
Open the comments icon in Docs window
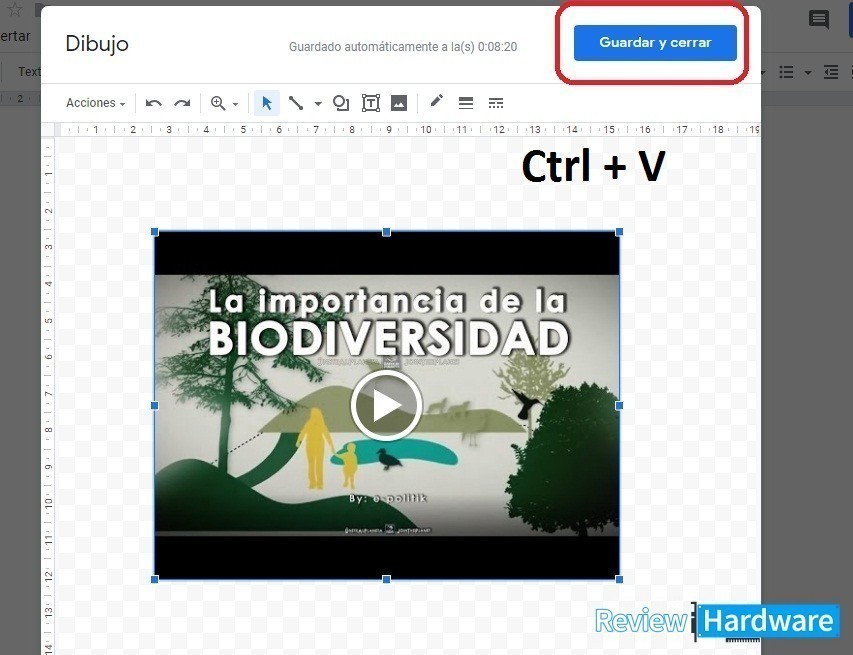point(819,20)
